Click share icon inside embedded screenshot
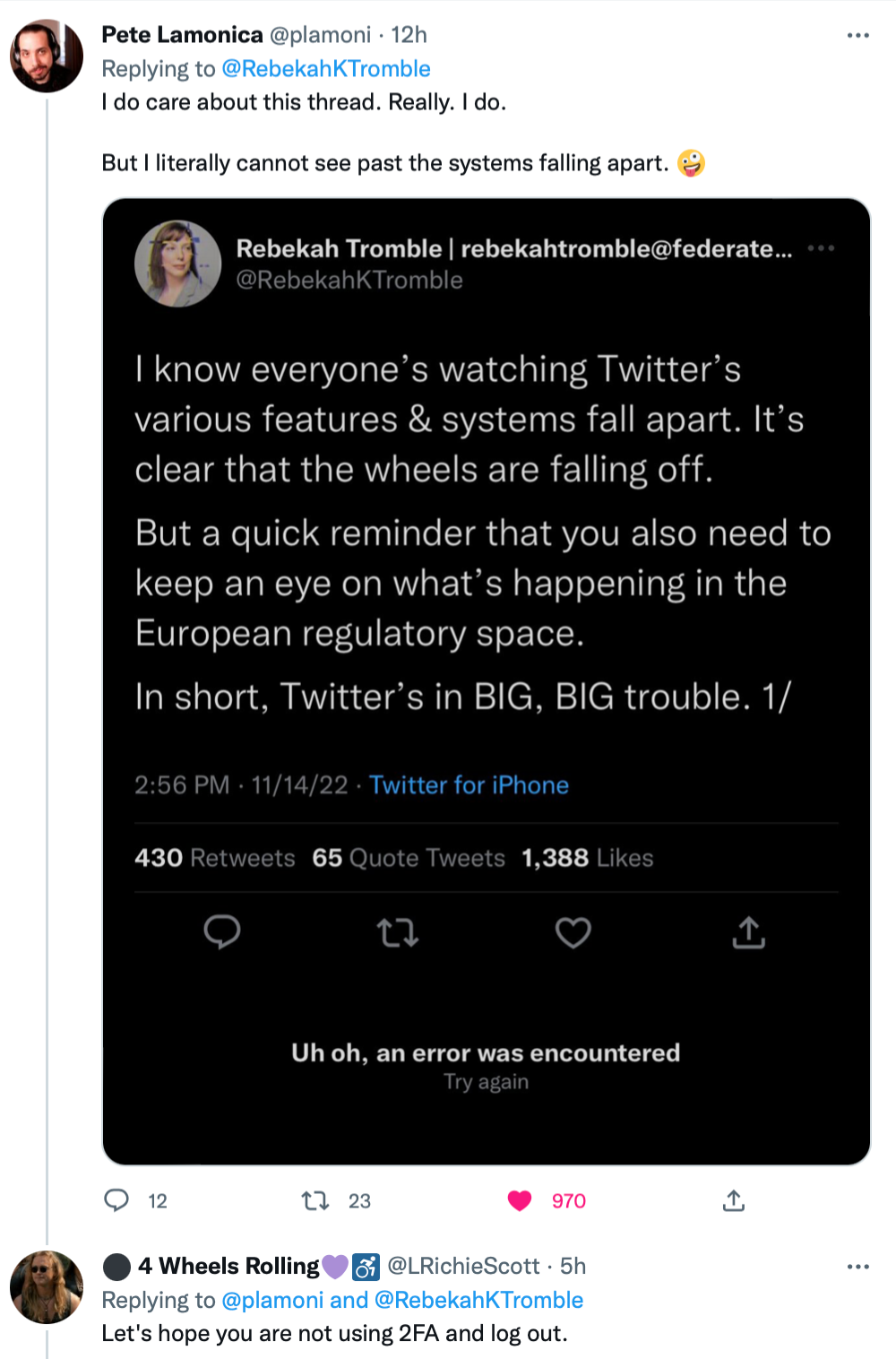Image resolution: width=896 pixels, height=1359 pixels. point(749,933)
